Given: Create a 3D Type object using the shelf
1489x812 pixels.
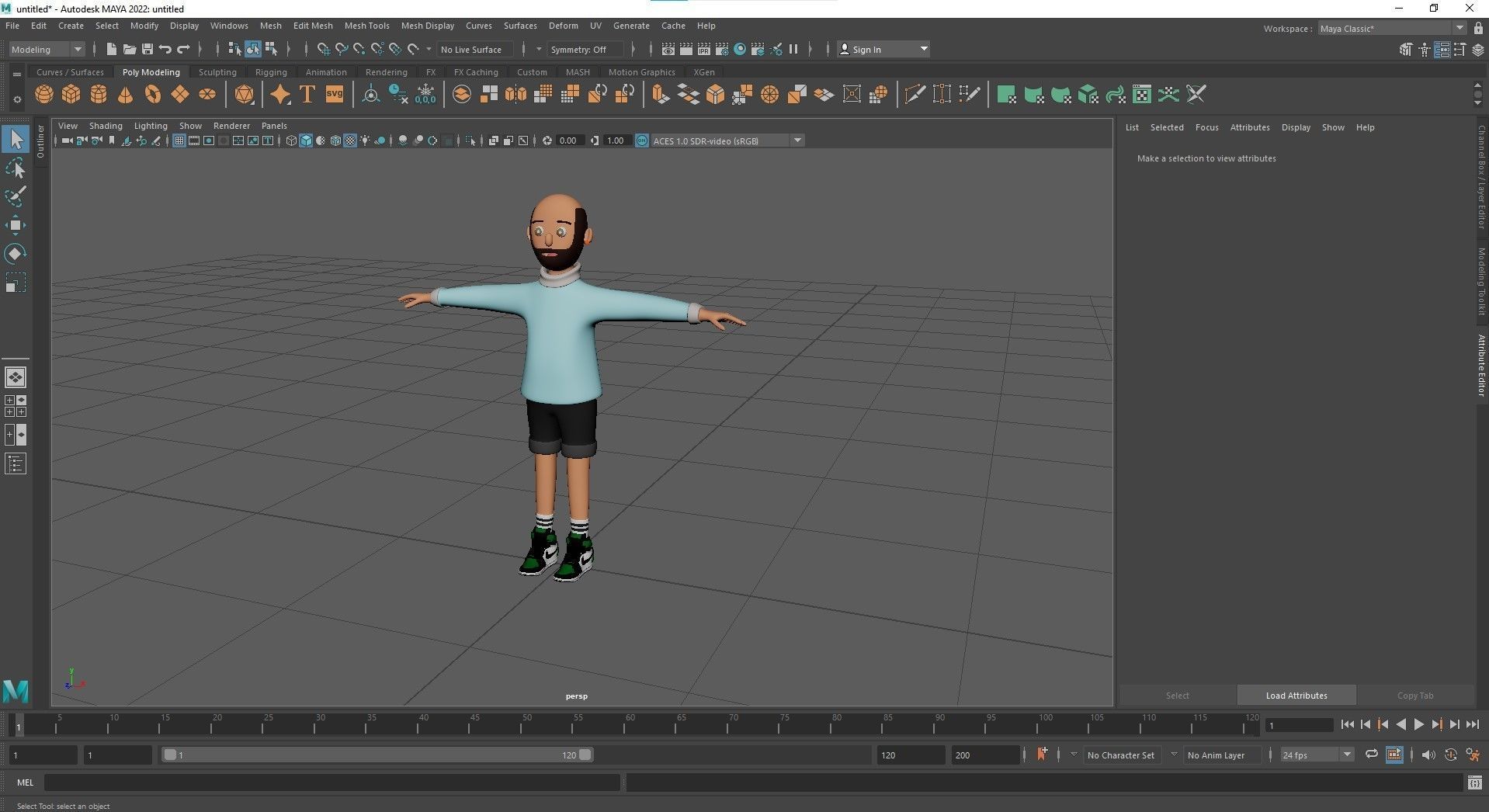Looking at the screenshot, I should tap(307, 94).
